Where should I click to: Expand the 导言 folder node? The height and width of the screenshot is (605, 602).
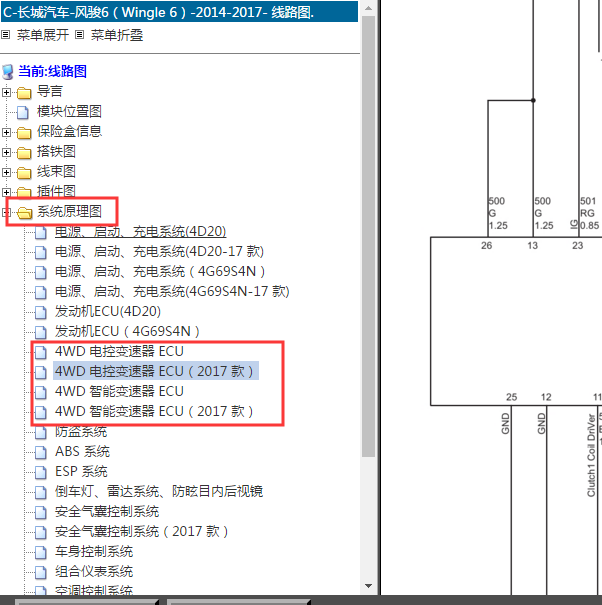pyautogui.click(x=6, y=92)
